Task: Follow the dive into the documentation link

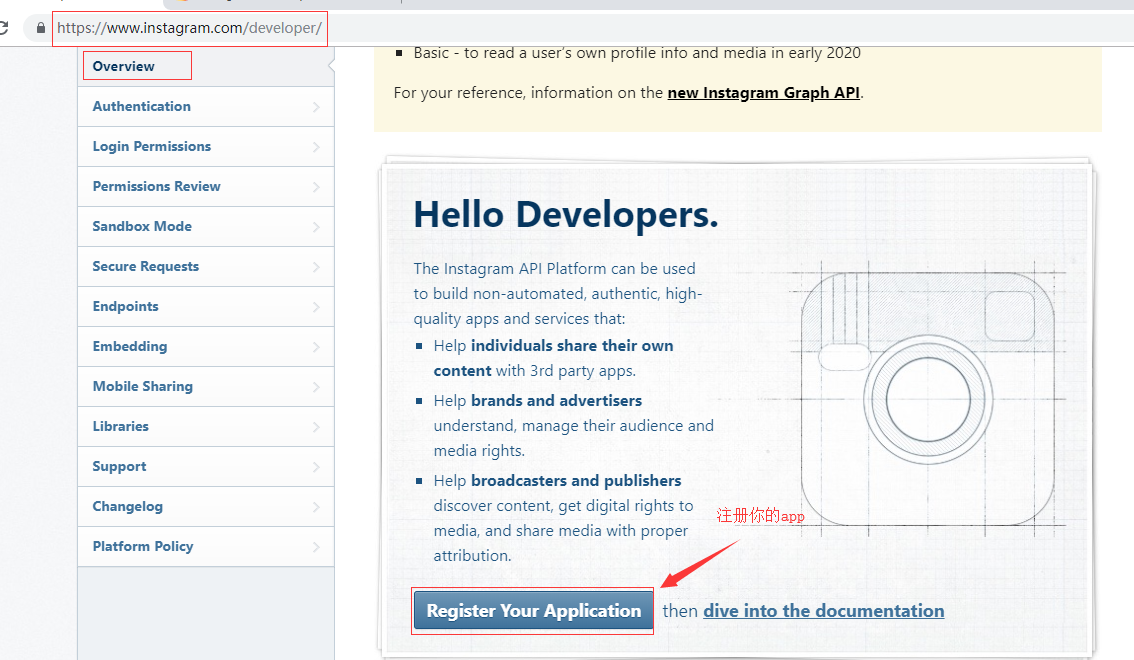Action: point(824,611)
